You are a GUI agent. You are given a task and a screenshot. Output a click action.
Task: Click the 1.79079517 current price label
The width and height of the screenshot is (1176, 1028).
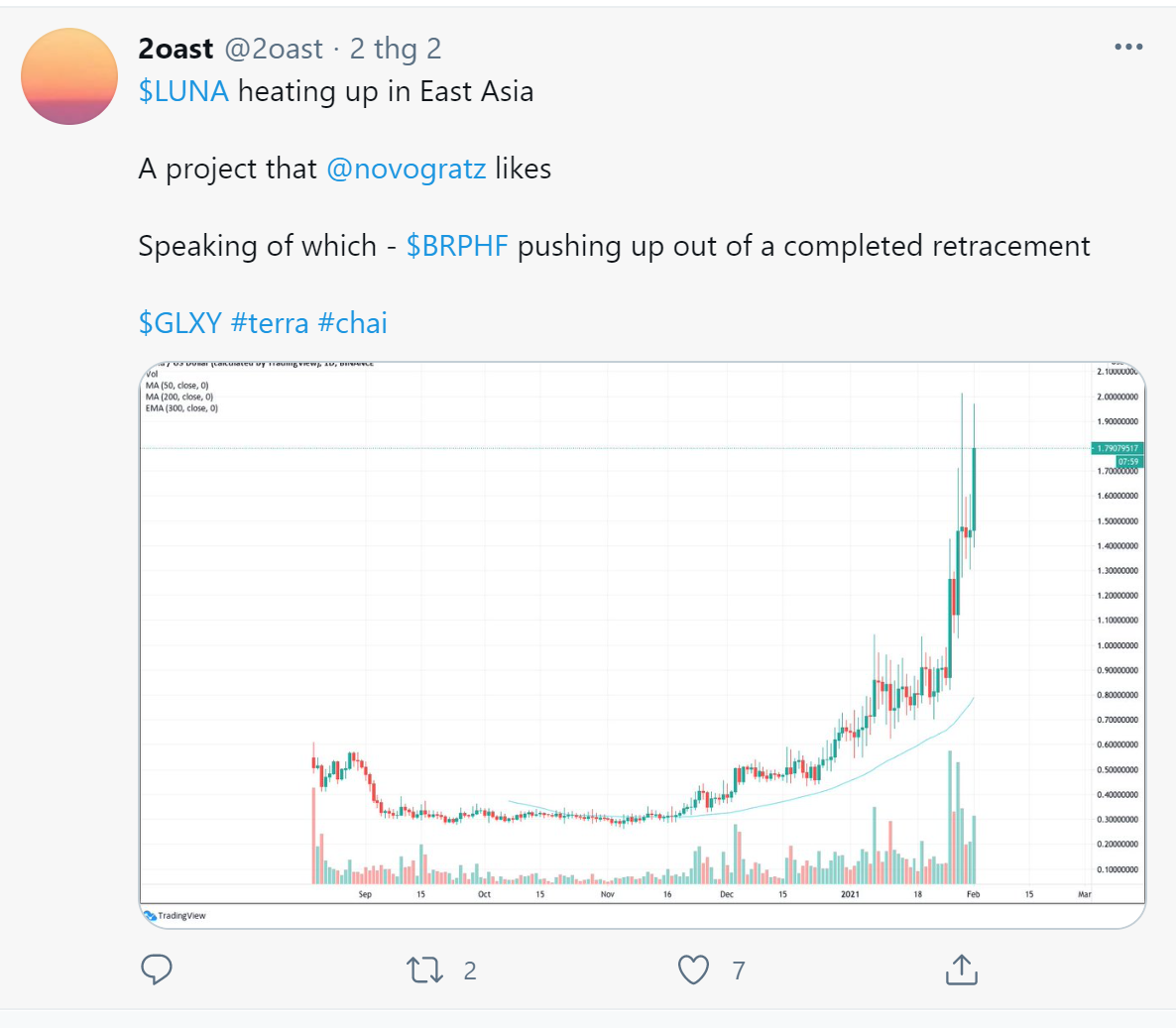click(1117, 448)
